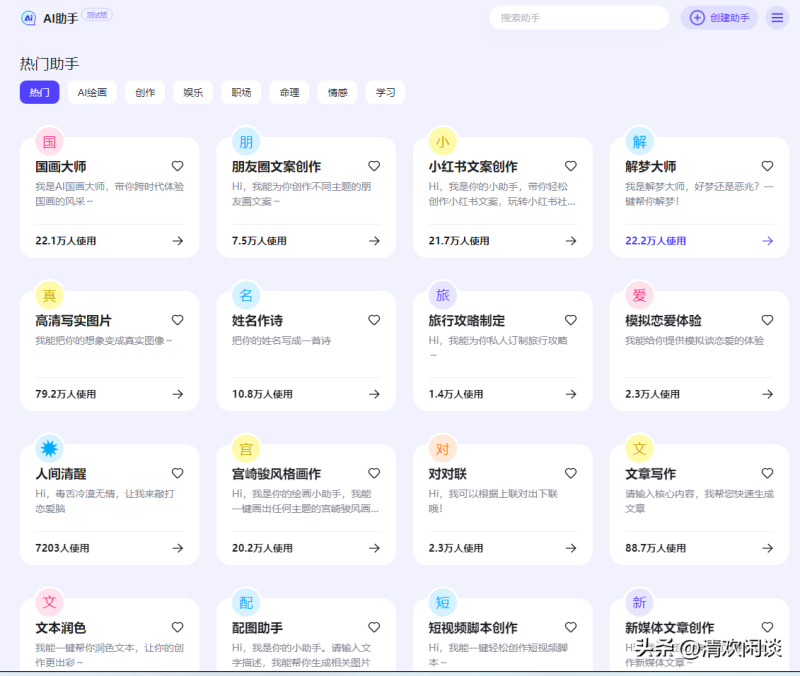The height and width of the screenshot is (676, 800).
Task: Click the arrow on 旅行攻略制定 card
Action: pos(571,394)
